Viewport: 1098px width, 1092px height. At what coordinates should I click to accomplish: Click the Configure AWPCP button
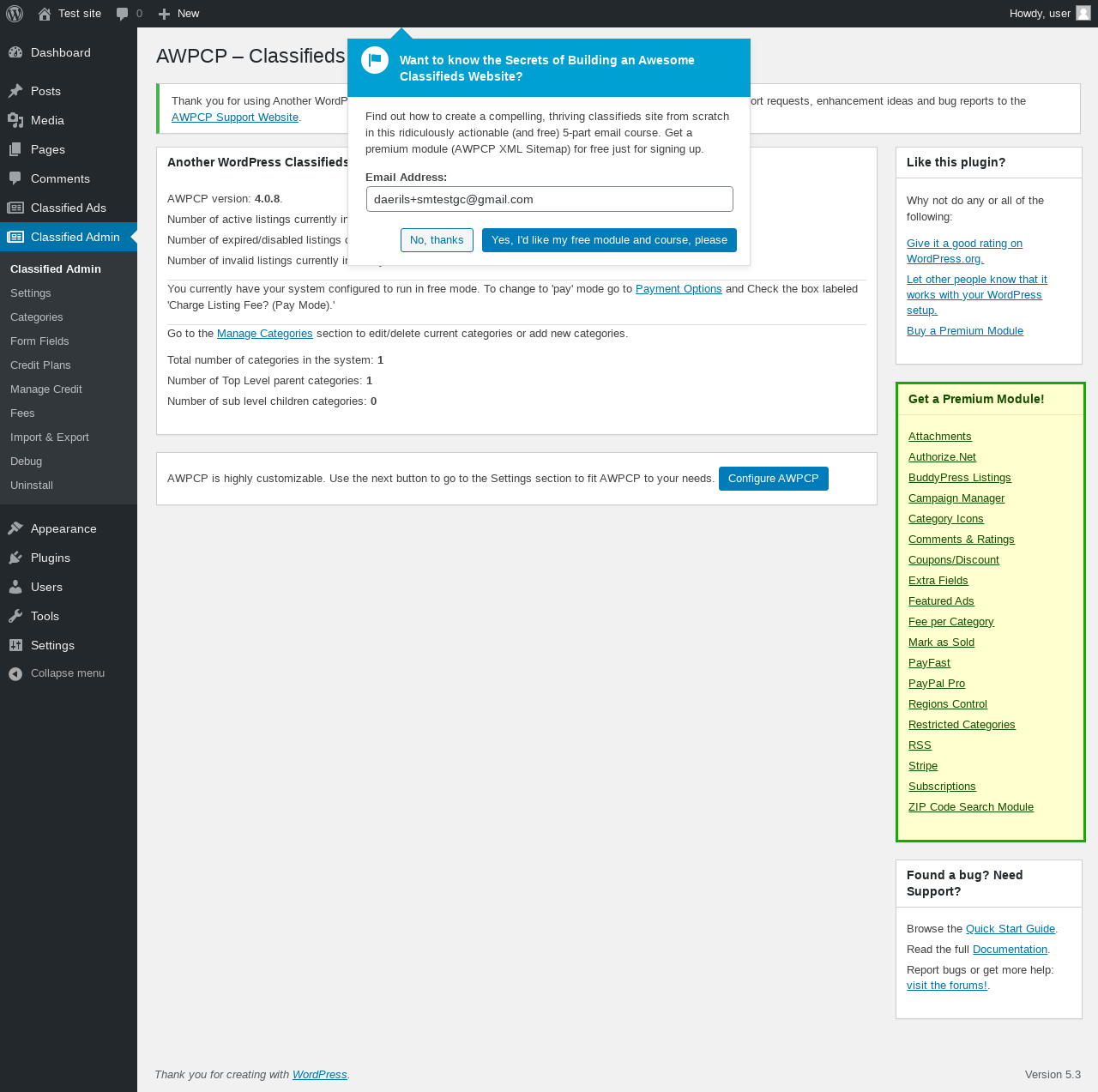coord(774,479)
